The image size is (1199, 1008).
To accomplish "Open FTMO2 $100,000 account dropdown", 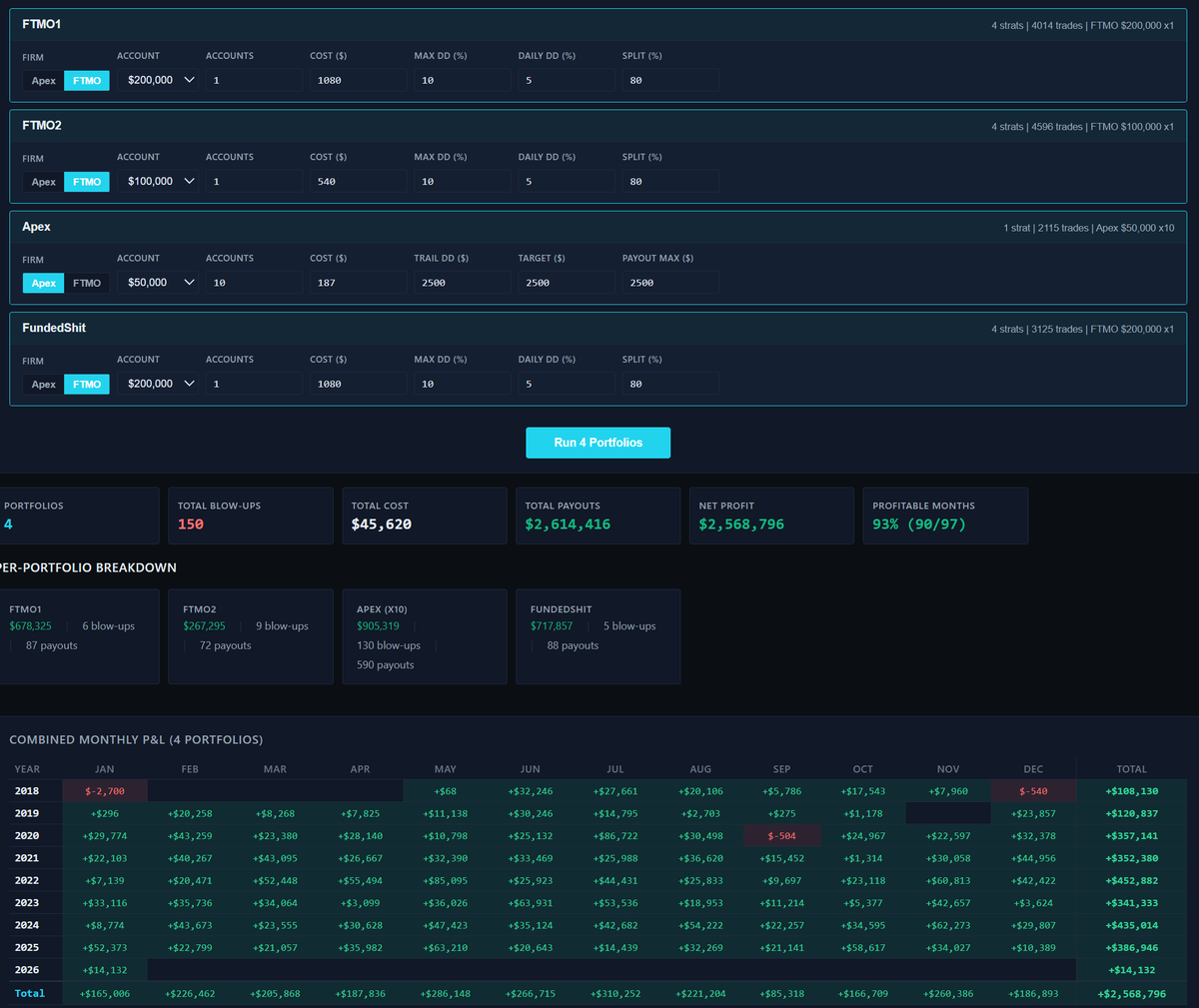I will pyautogui.click(x=160, y=181).
